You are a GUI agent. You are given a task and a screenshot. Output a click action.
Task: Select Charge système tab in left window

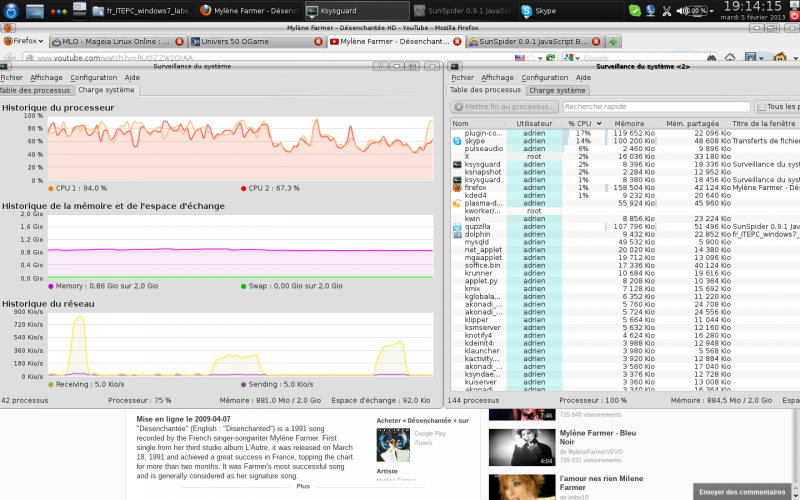point(106,90)
